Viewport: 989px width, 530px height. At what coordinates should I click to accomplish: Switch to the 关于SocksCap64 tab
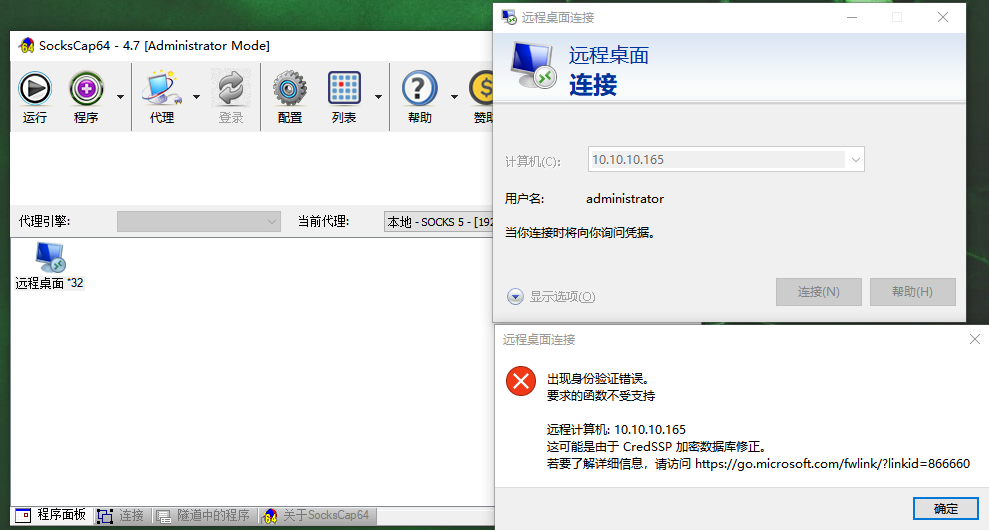(x=317, y=516)
